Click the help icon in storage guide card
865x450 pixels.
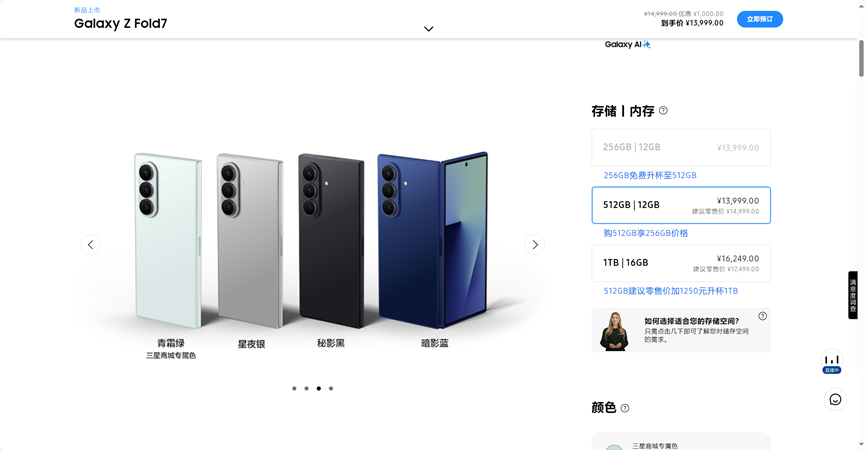click(762, 316)
